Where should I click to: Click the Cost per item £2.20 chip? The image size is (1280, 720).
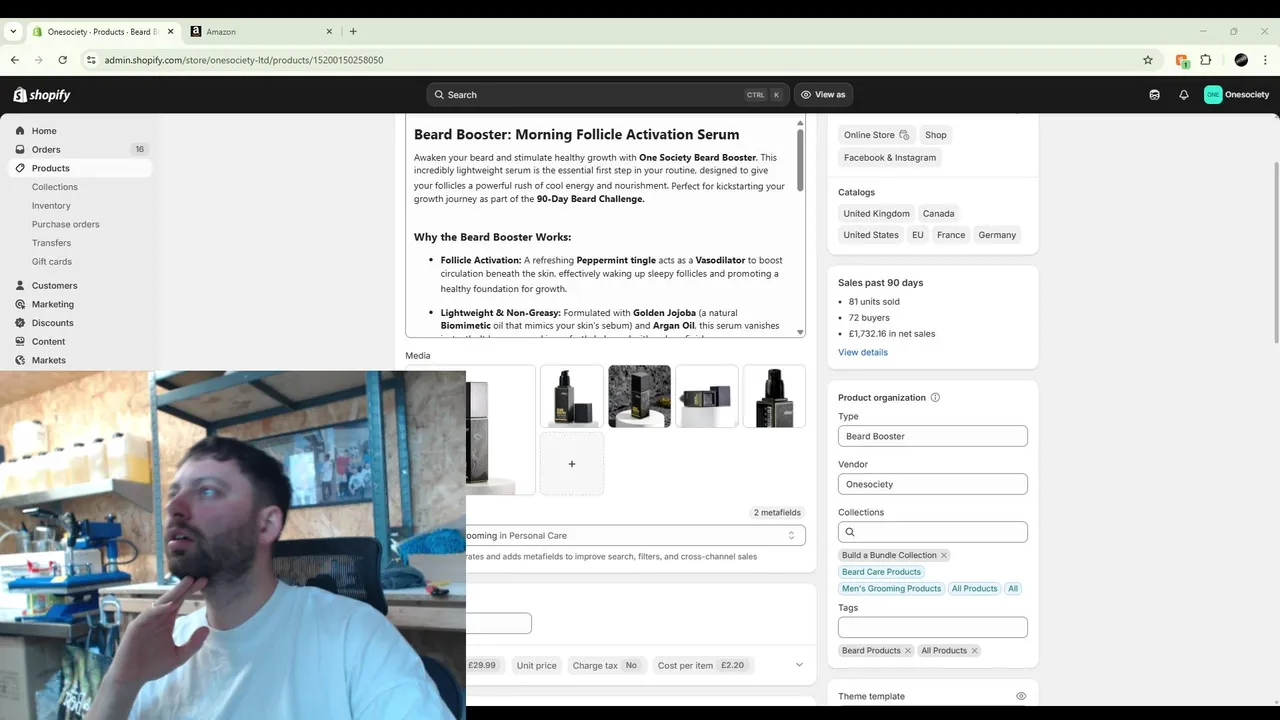[701, 666]
